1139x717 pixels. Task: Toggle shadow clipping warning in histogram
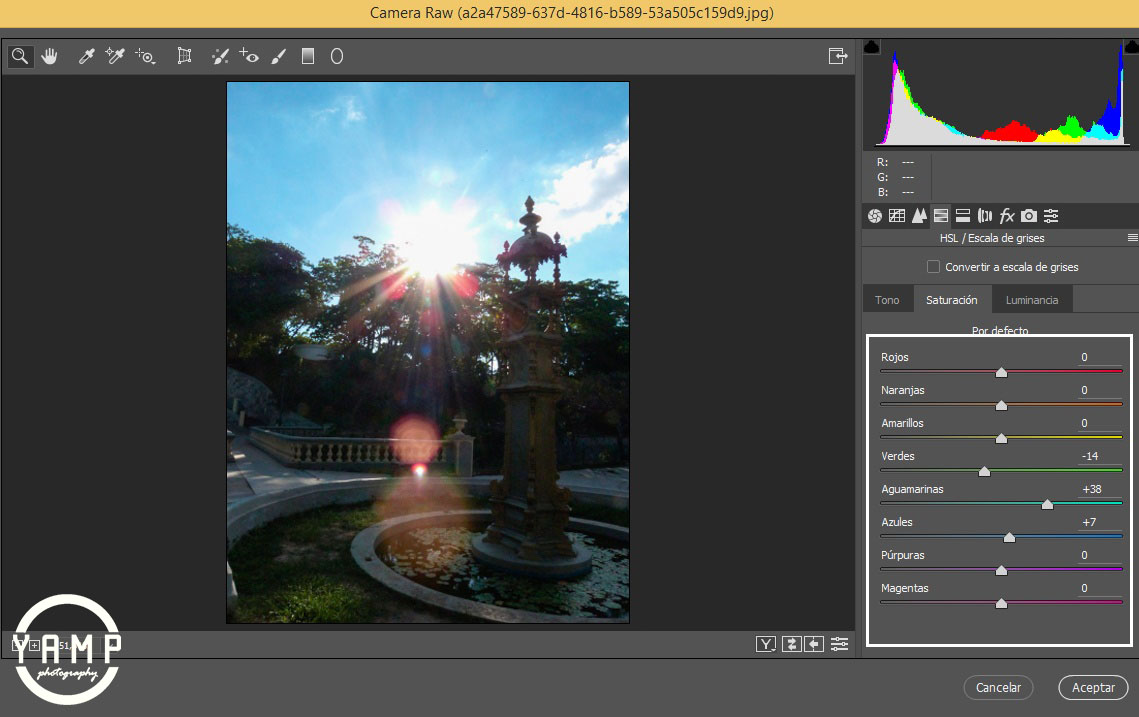(x=871, y=46)
